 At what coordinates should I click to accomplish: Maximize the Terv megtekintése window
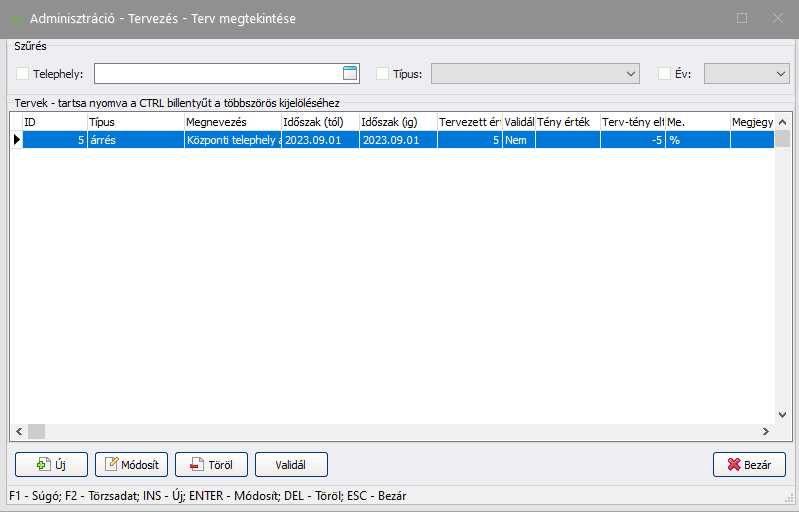pyautogui.click(x=742, y=18)
